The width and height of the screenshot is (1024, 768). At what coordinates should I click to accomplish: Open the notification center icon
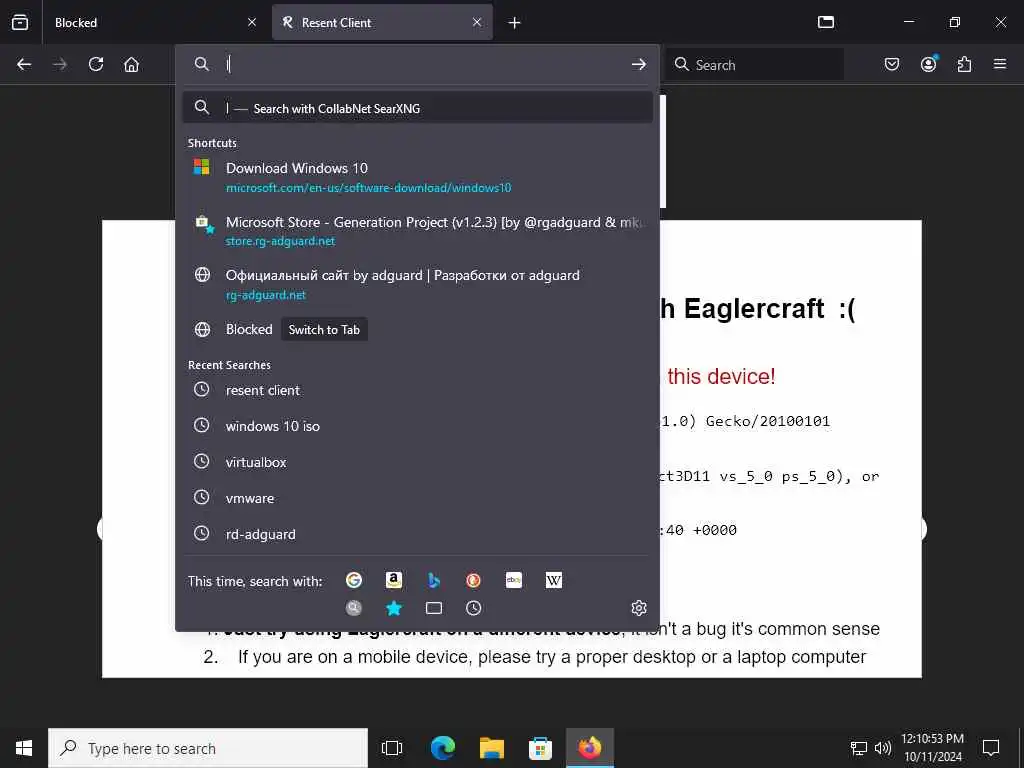[991, 748]
